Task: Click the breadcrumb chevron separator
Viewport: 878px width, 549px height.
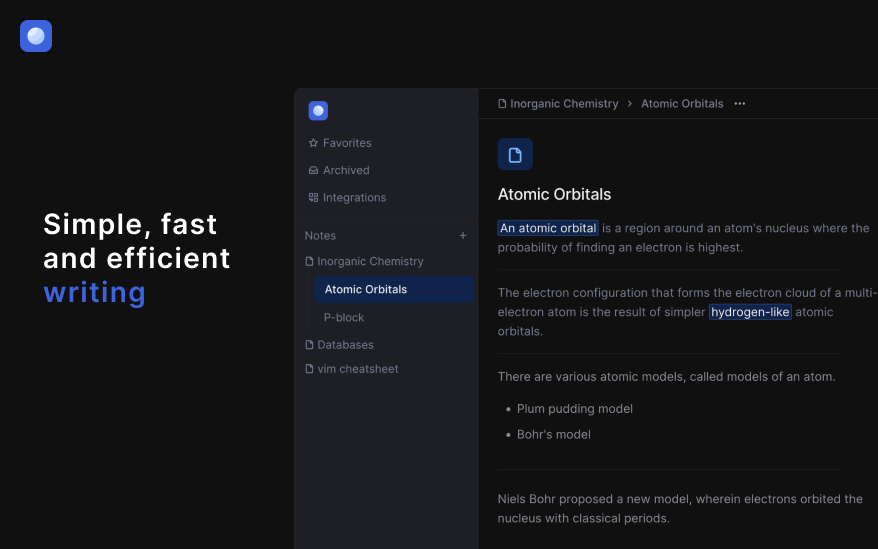Action: click(x=629, y=104)
